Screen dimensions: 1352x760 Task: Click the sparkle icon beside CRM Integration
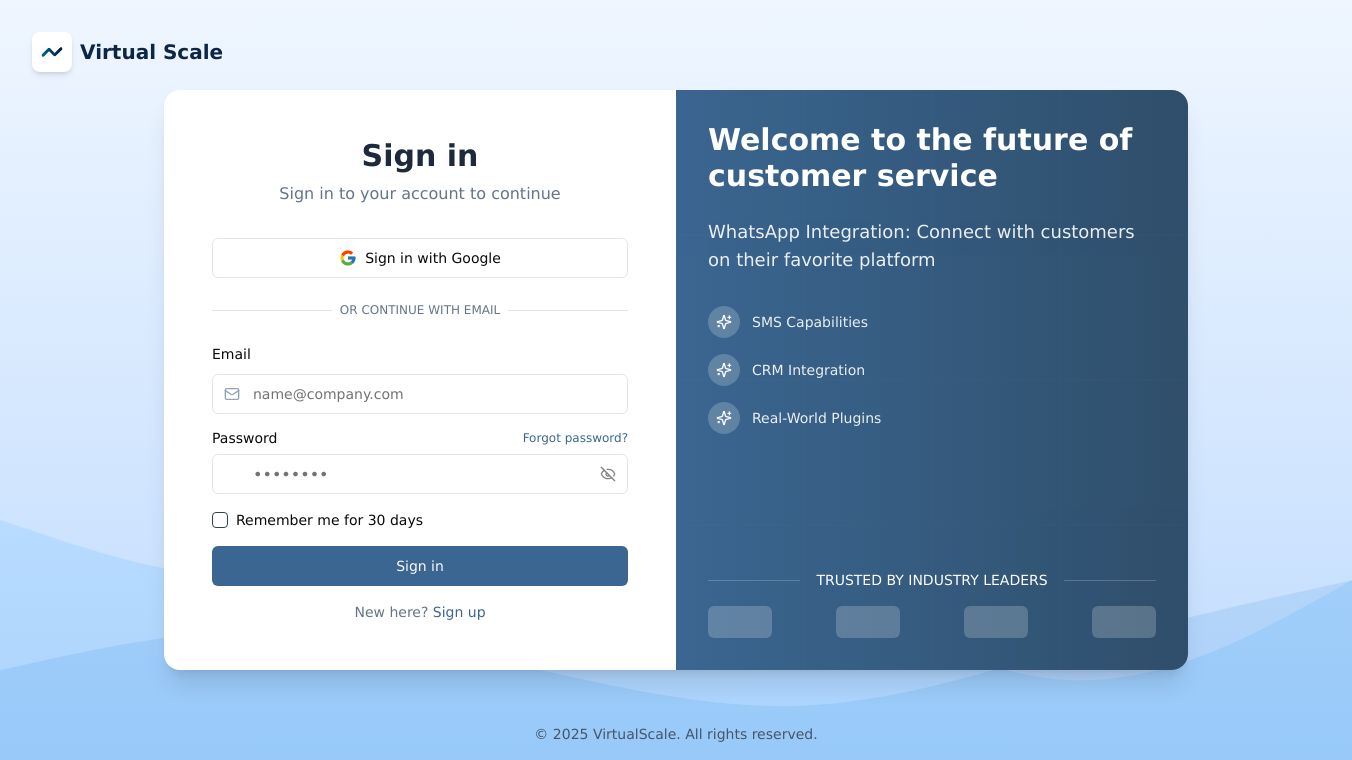(724, 370)
